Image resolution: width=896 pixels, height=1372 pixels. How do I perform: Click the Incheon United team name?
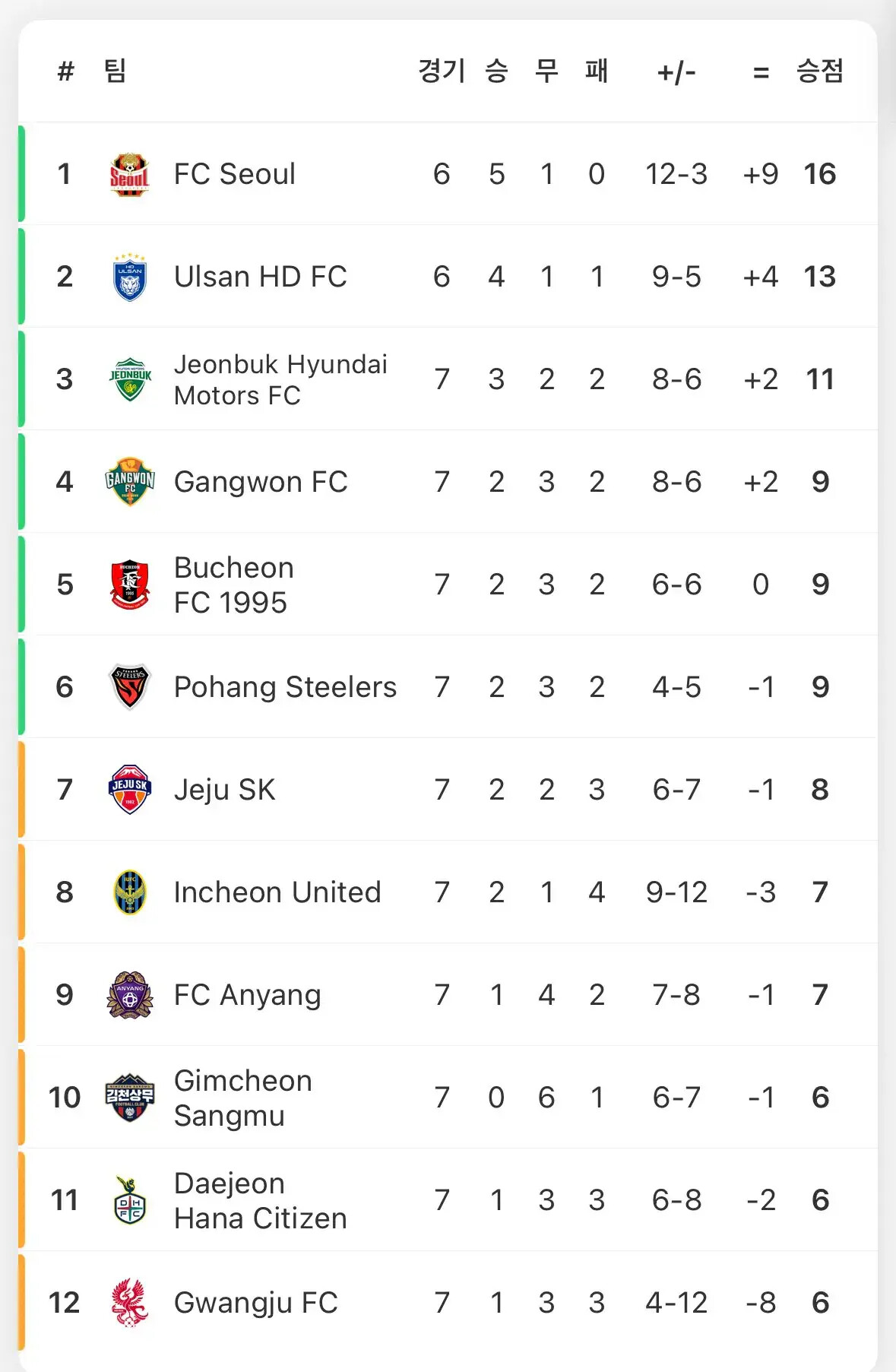[x=277, y=892]
